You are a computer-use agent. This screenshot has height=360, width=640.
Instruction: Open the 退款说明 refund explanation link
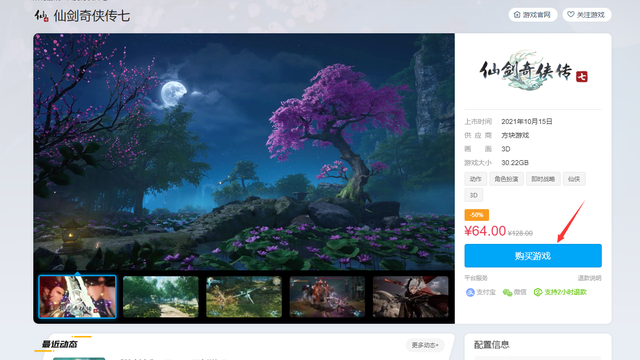[589, 278]
